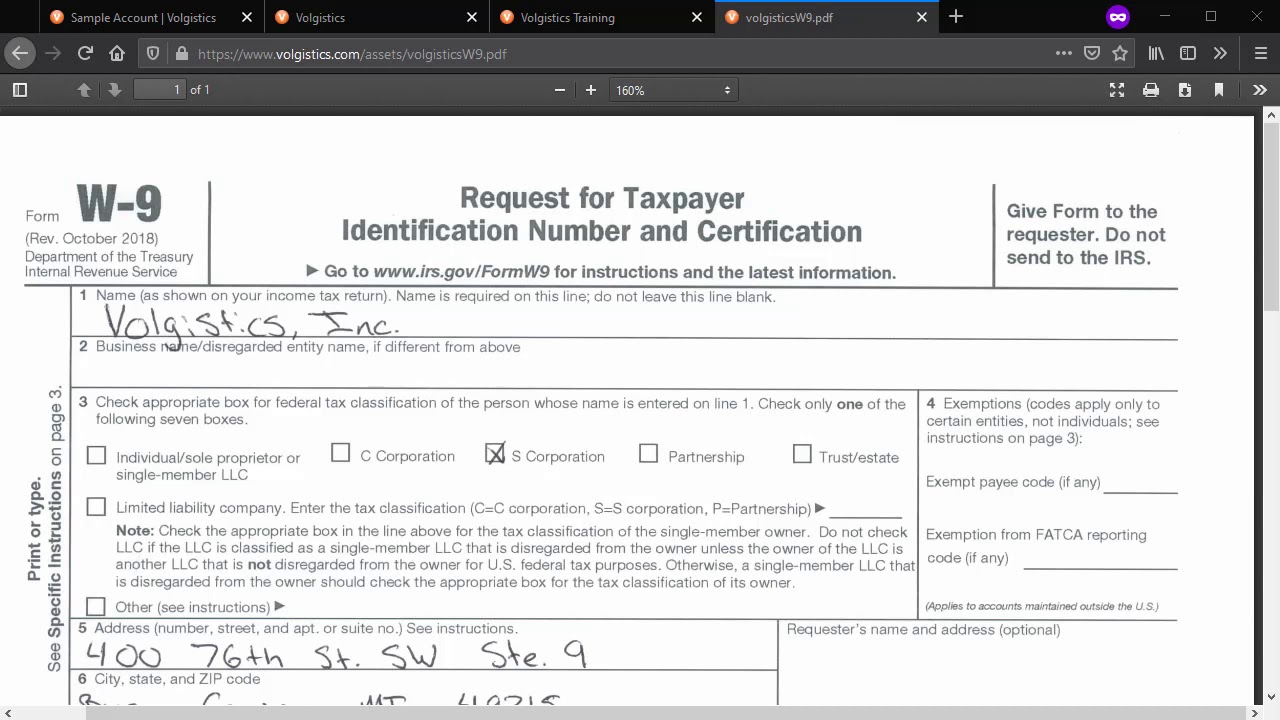The image size is (1280, 720).
Task: Click www.irs.gov/FormW9 link text
Action: pos(461,272)
